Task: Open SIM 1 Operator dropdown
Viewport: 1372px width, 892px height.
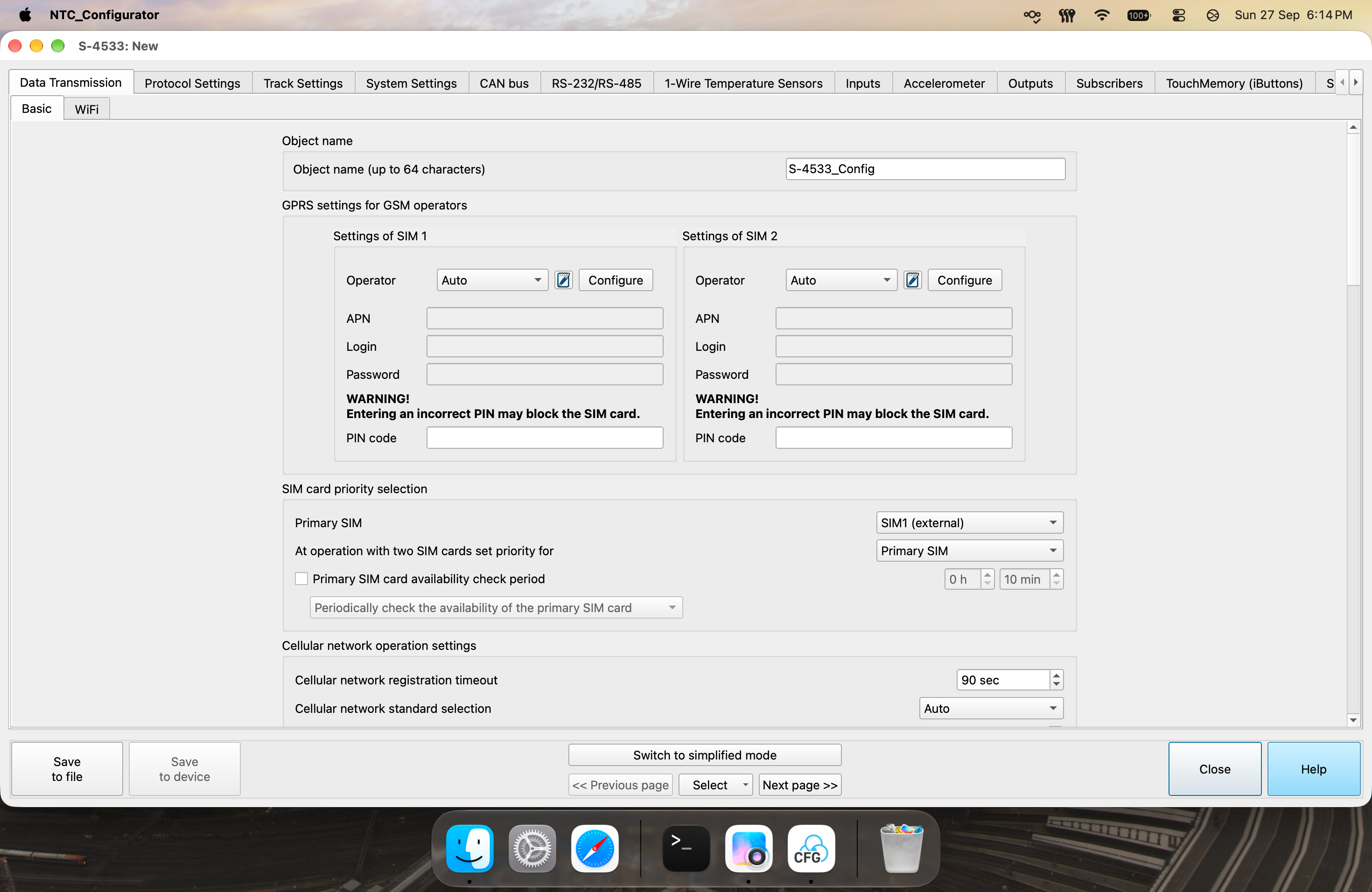Action: click(492, 280)
